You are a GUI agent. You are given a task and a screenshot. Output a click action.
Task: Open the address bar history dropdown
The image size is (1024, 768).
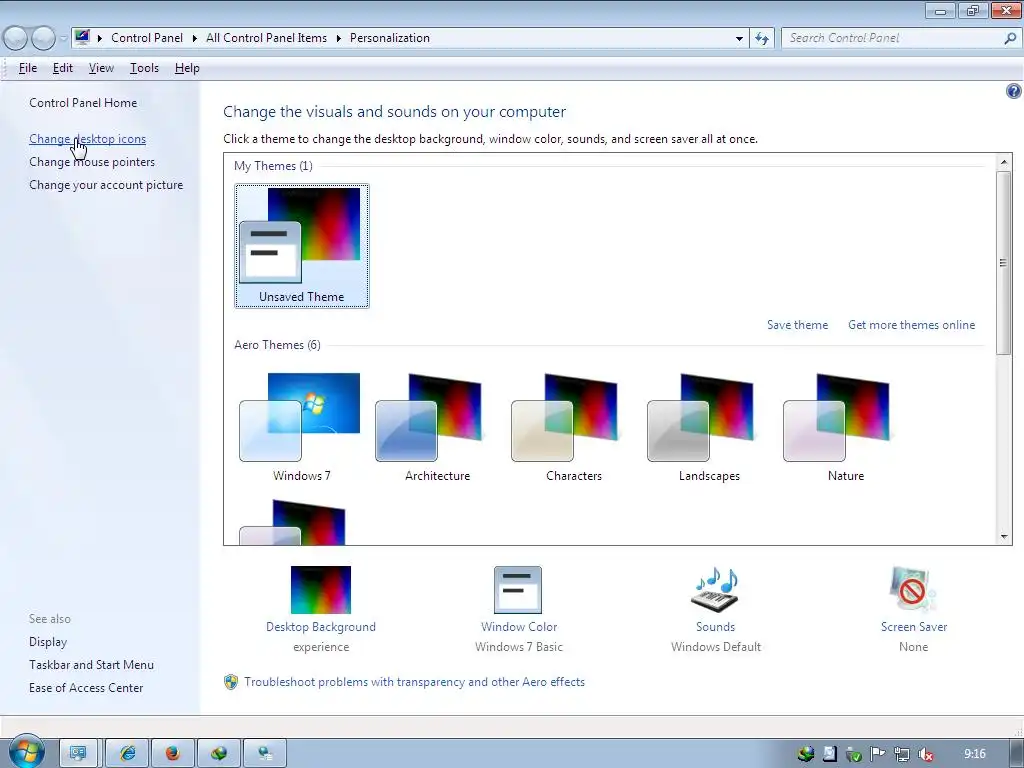click(739, 39)
